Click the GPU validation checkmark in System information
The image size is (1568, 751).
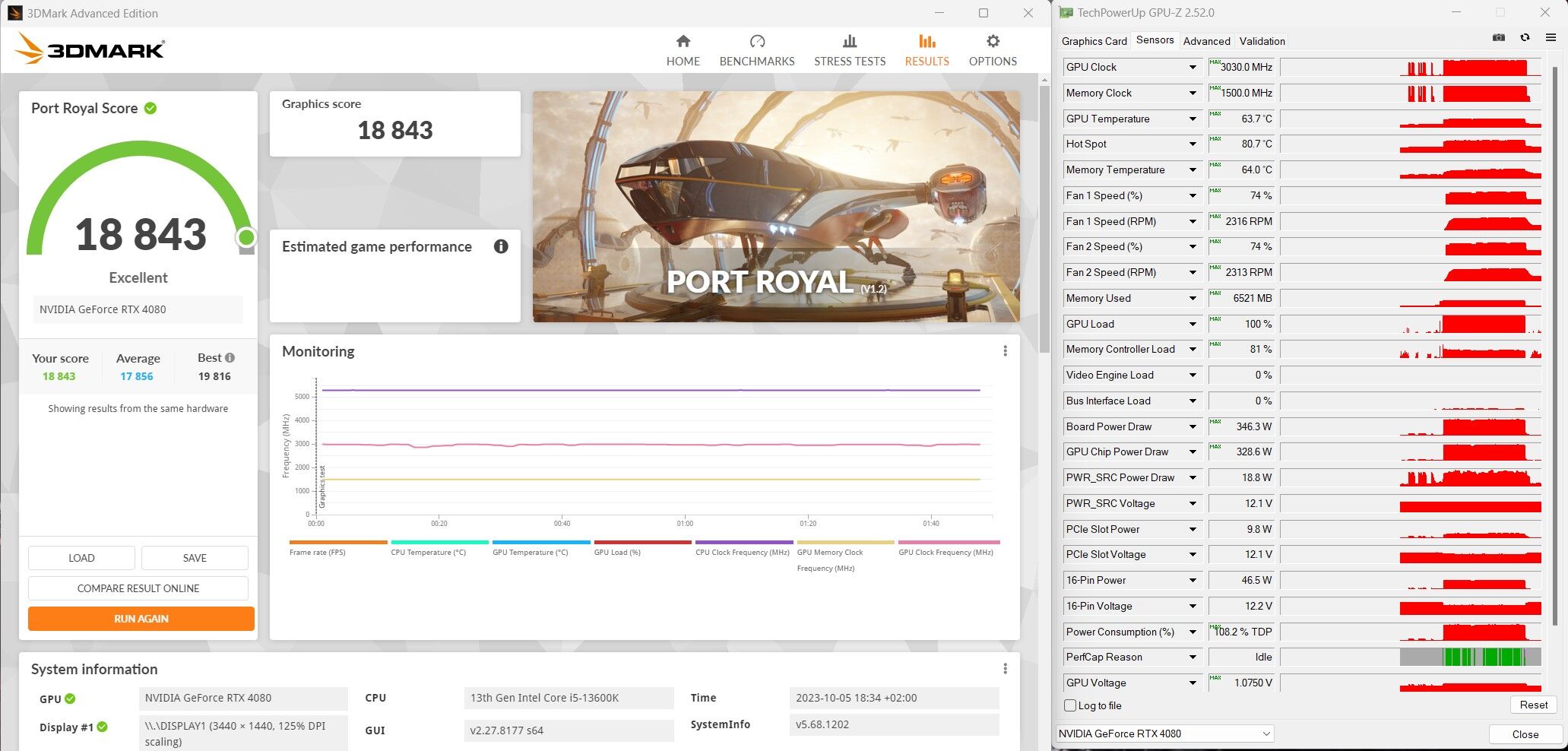[x=70, y=699]
